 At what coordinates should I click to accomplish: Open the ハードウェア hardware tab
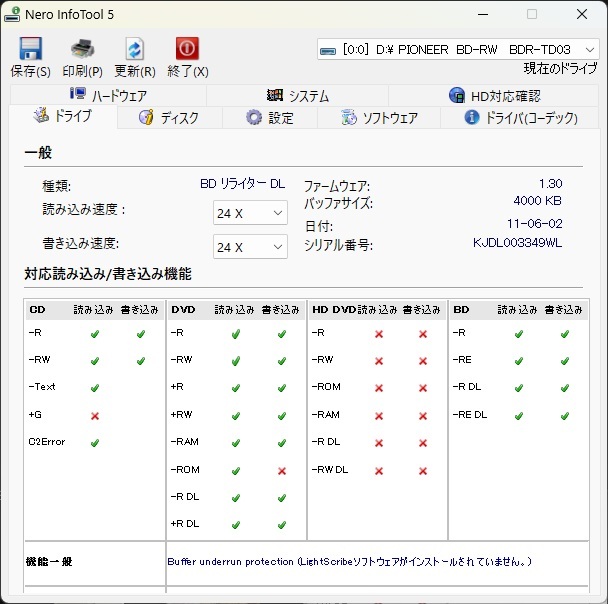point(108,96)
